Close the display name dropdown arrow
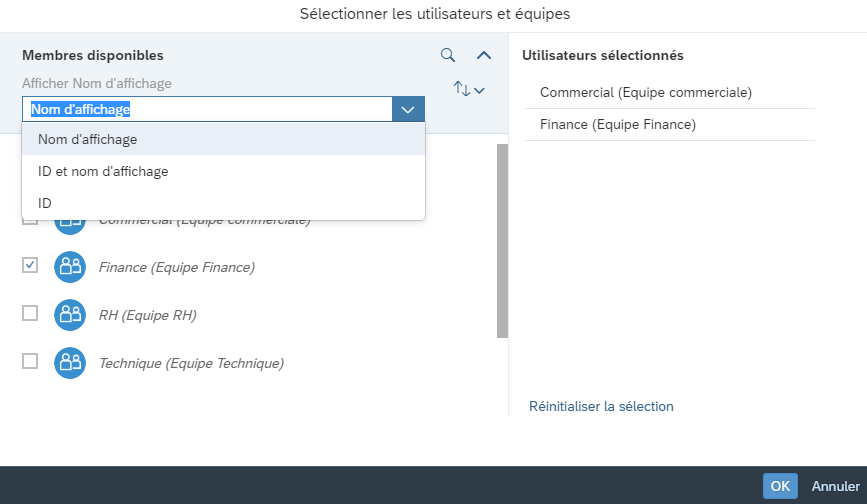 click(x=408, y=109)
